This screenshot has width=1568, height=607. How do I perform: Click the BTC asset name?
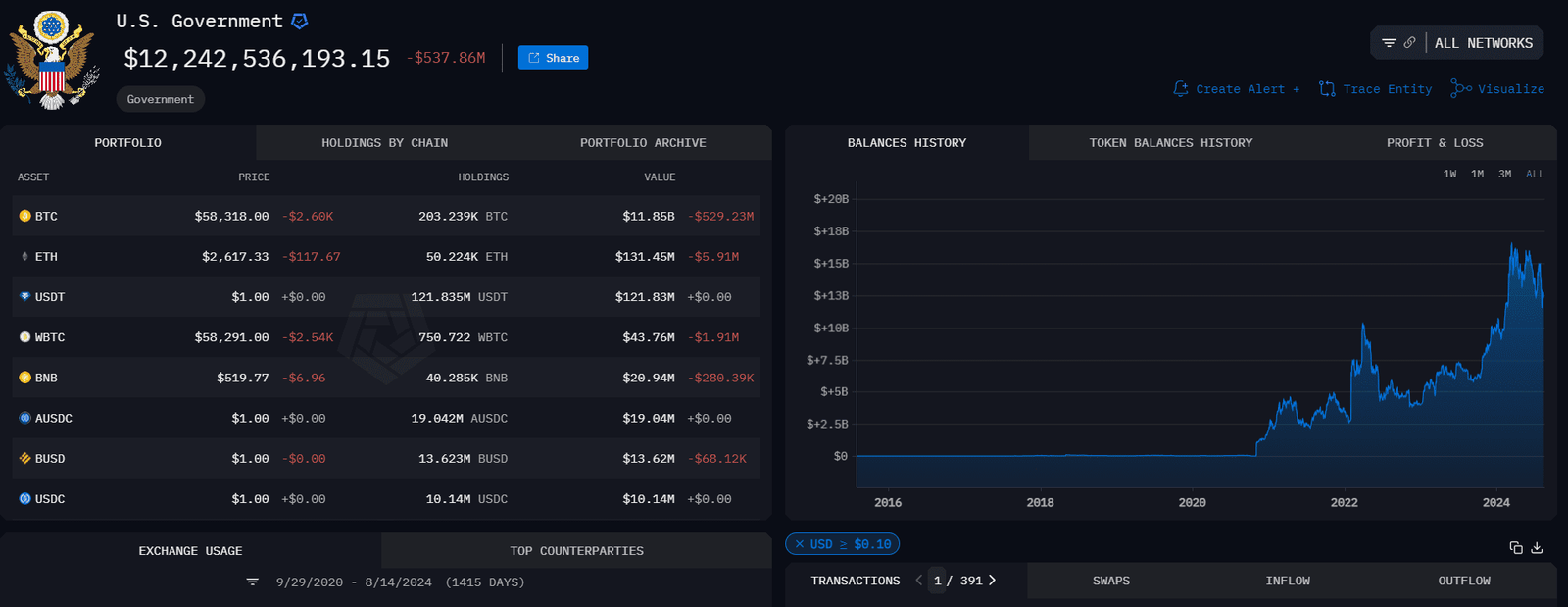tap(46, 216)
